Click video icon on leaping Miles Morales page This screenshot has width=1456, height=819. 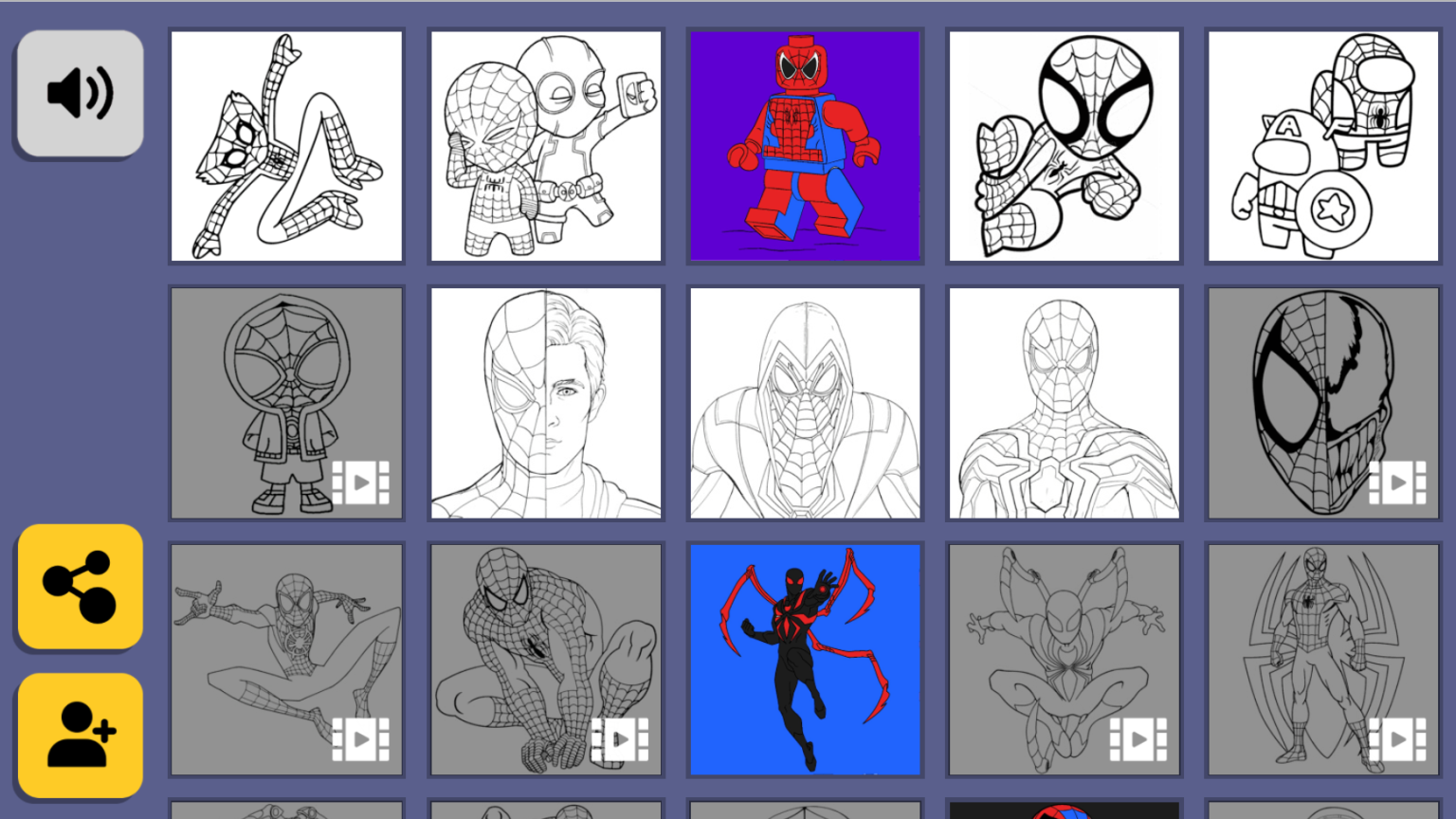point(360,739)
